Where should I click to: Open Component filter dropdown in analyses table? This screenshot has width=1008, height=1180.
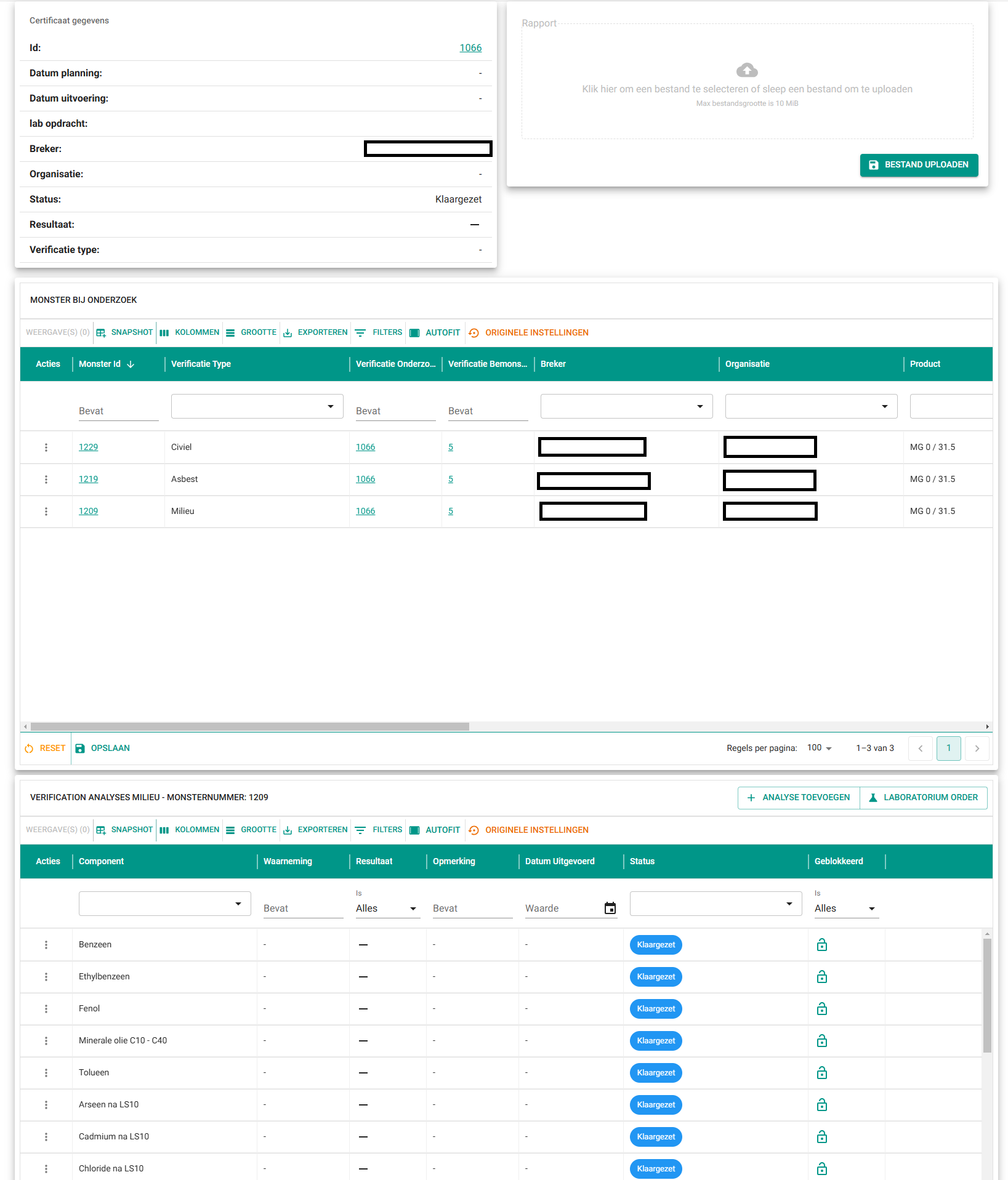(165, 904)
